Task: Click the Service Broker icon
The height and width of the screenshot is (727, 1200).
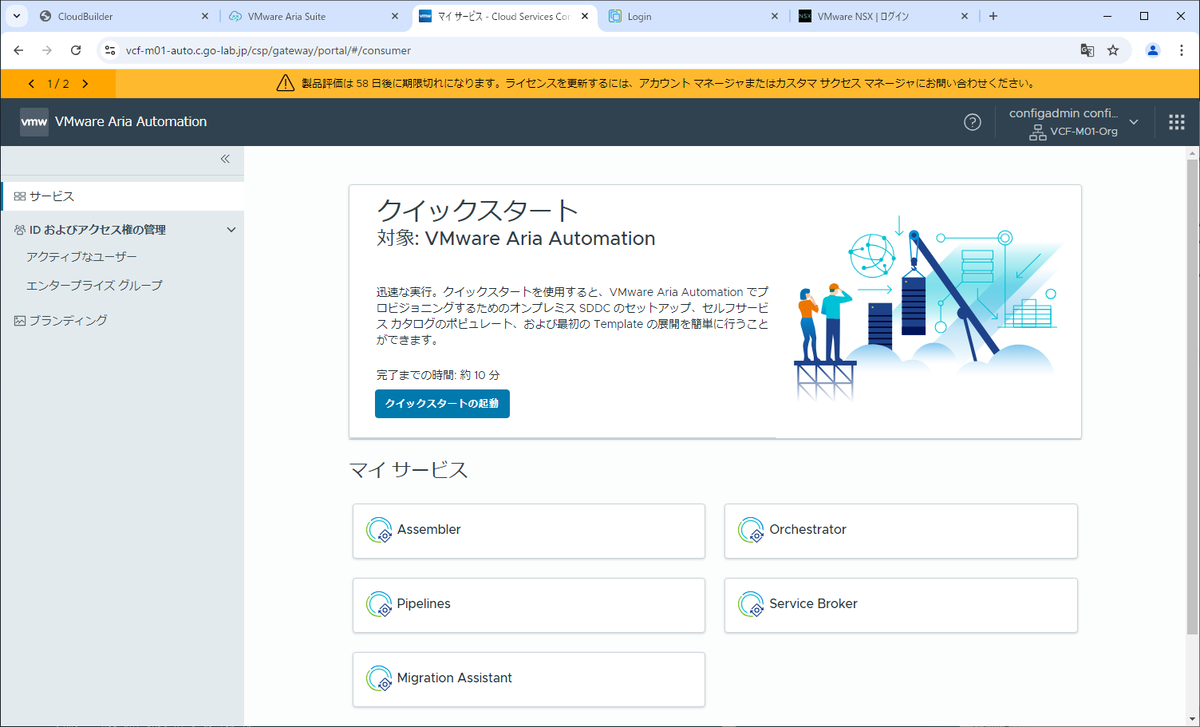Action: (751, 604)
